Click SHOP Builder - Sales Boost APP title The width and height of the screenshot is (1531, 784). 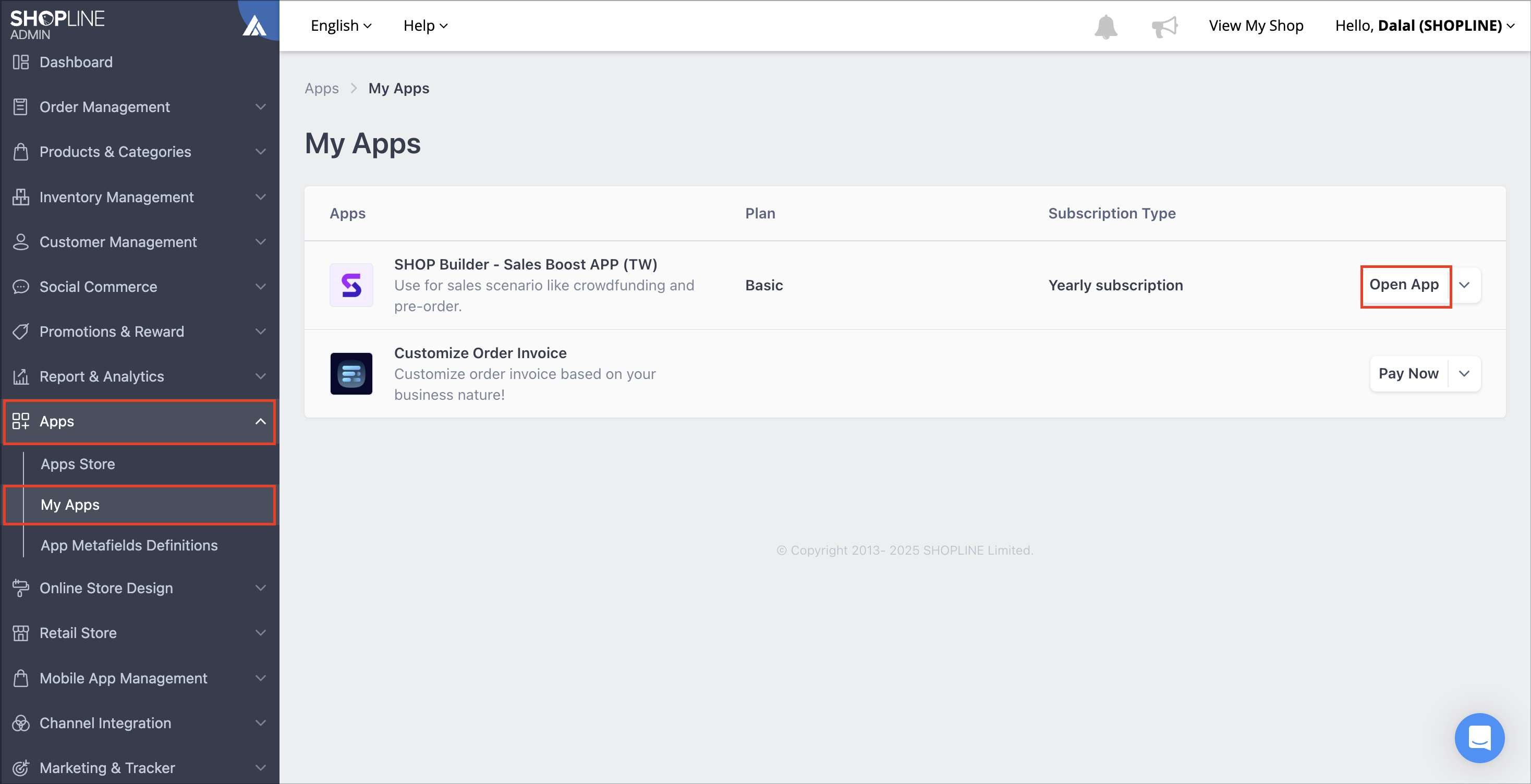[526, 264]
